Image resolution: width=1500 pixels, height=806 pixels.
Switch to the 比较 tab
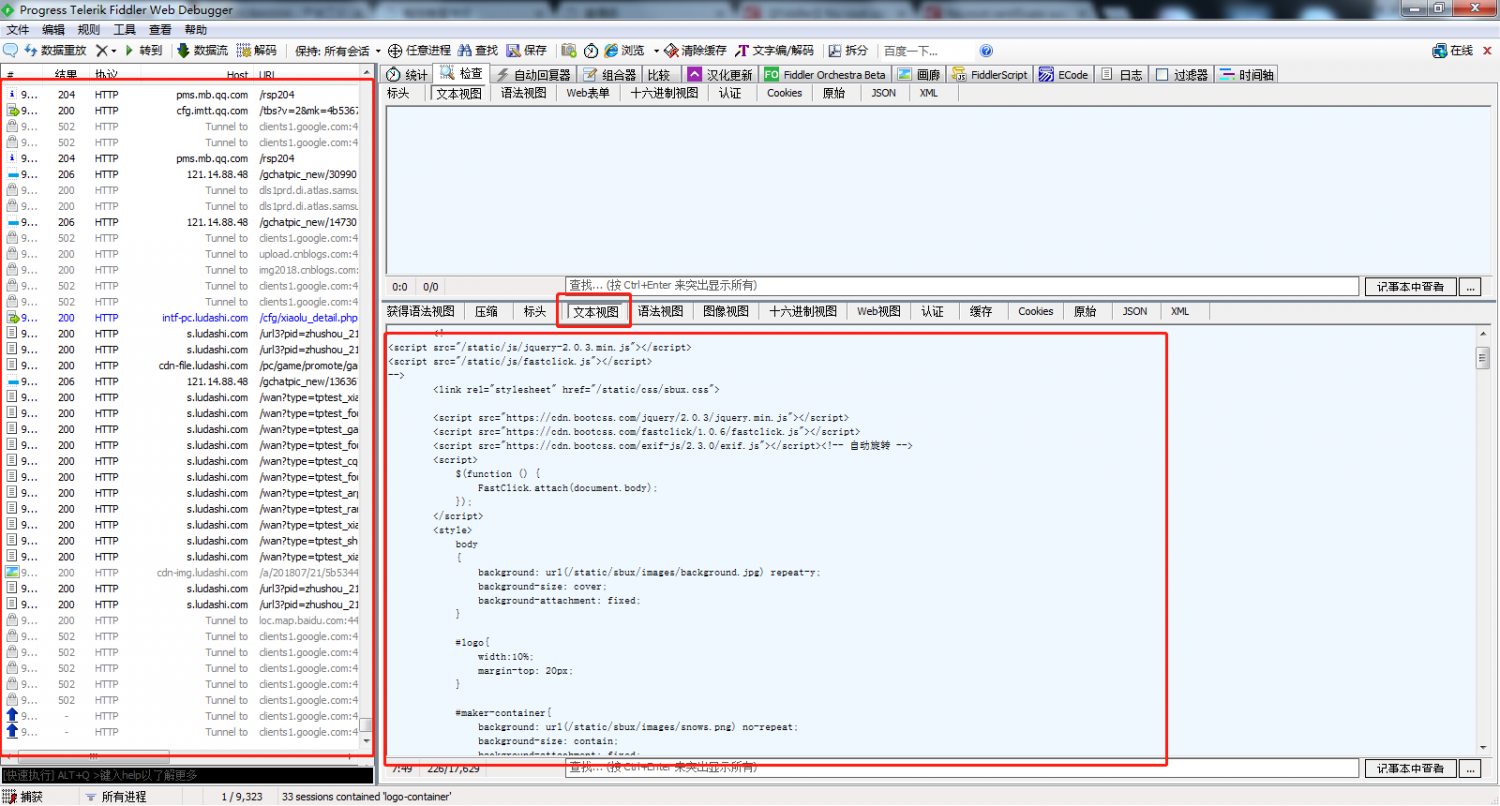659,75
